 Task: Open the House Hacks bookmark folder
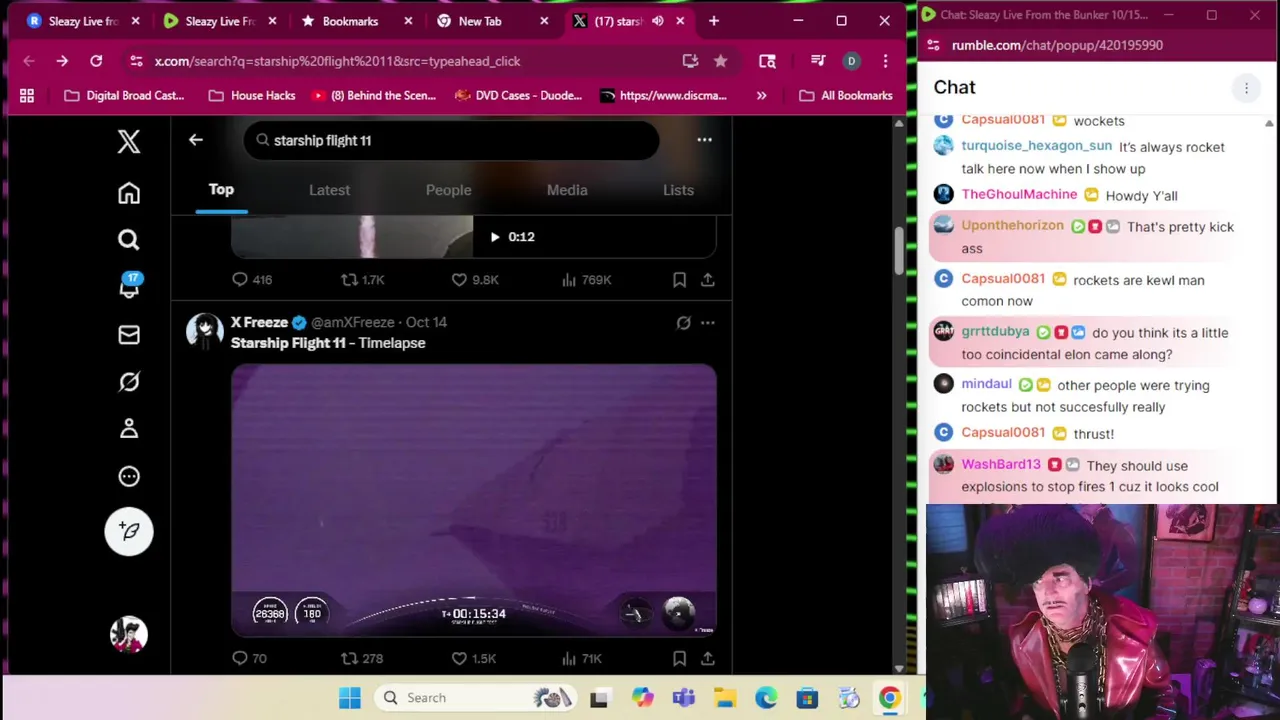(251, 96)
